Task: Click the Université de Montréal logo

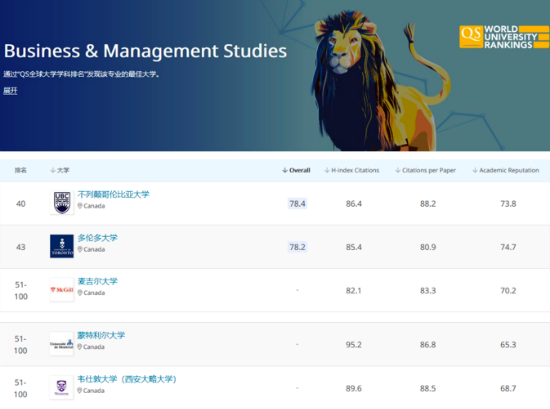Action: point(61,344)
